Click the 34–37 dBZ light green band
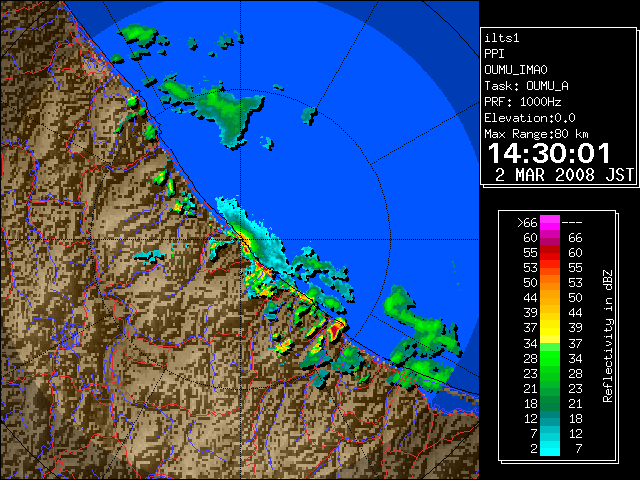The width and height of the screenshot is (640, 480). [x=550, y=343]
